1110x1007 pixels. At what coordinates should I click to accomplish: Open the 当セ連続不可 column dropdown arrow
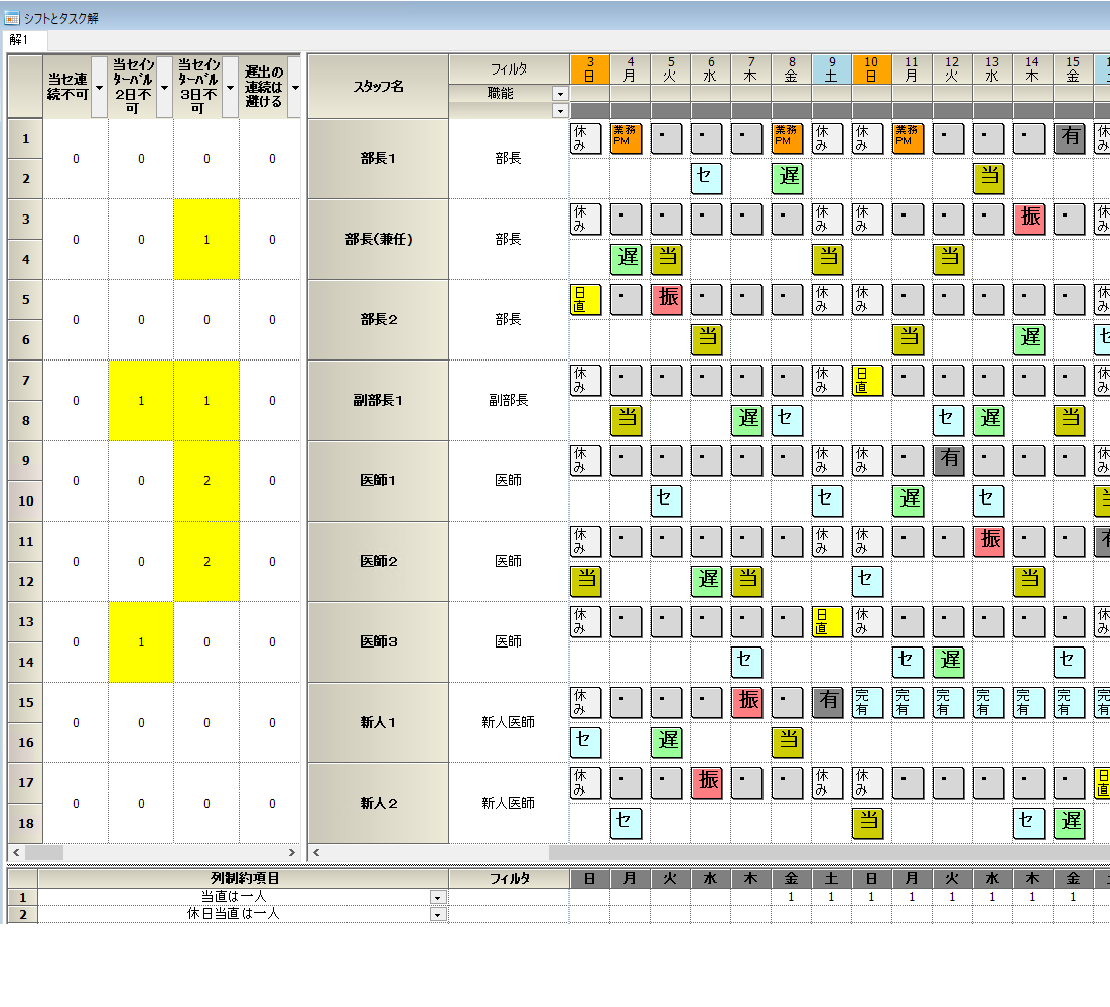(x=99, y=87)
